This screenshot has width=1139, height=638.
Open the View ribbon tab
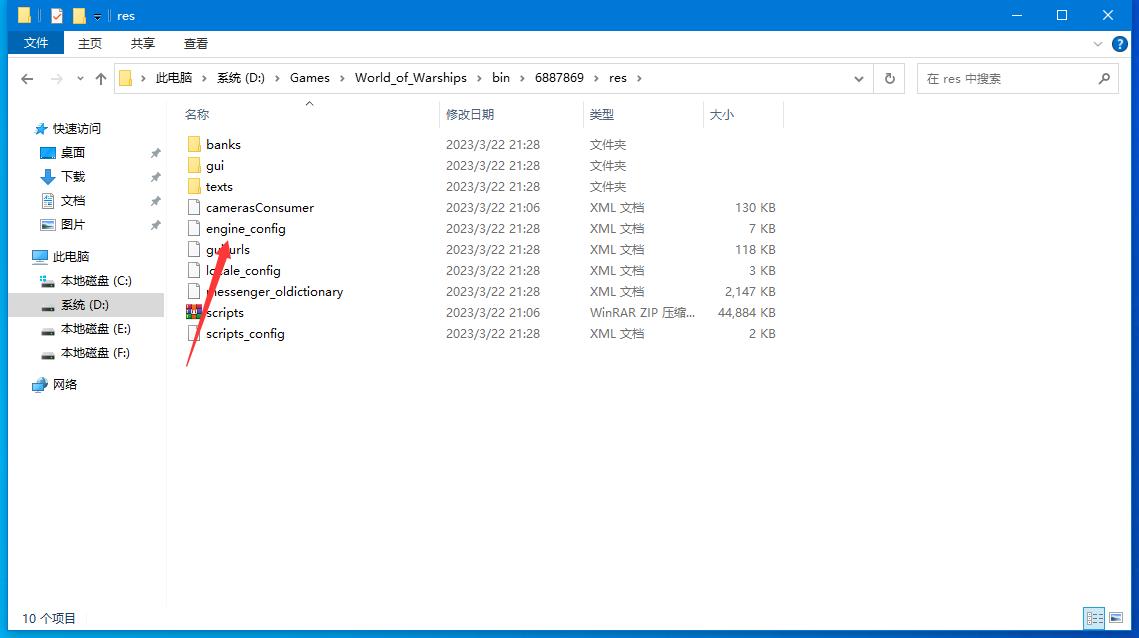(195, 44)
